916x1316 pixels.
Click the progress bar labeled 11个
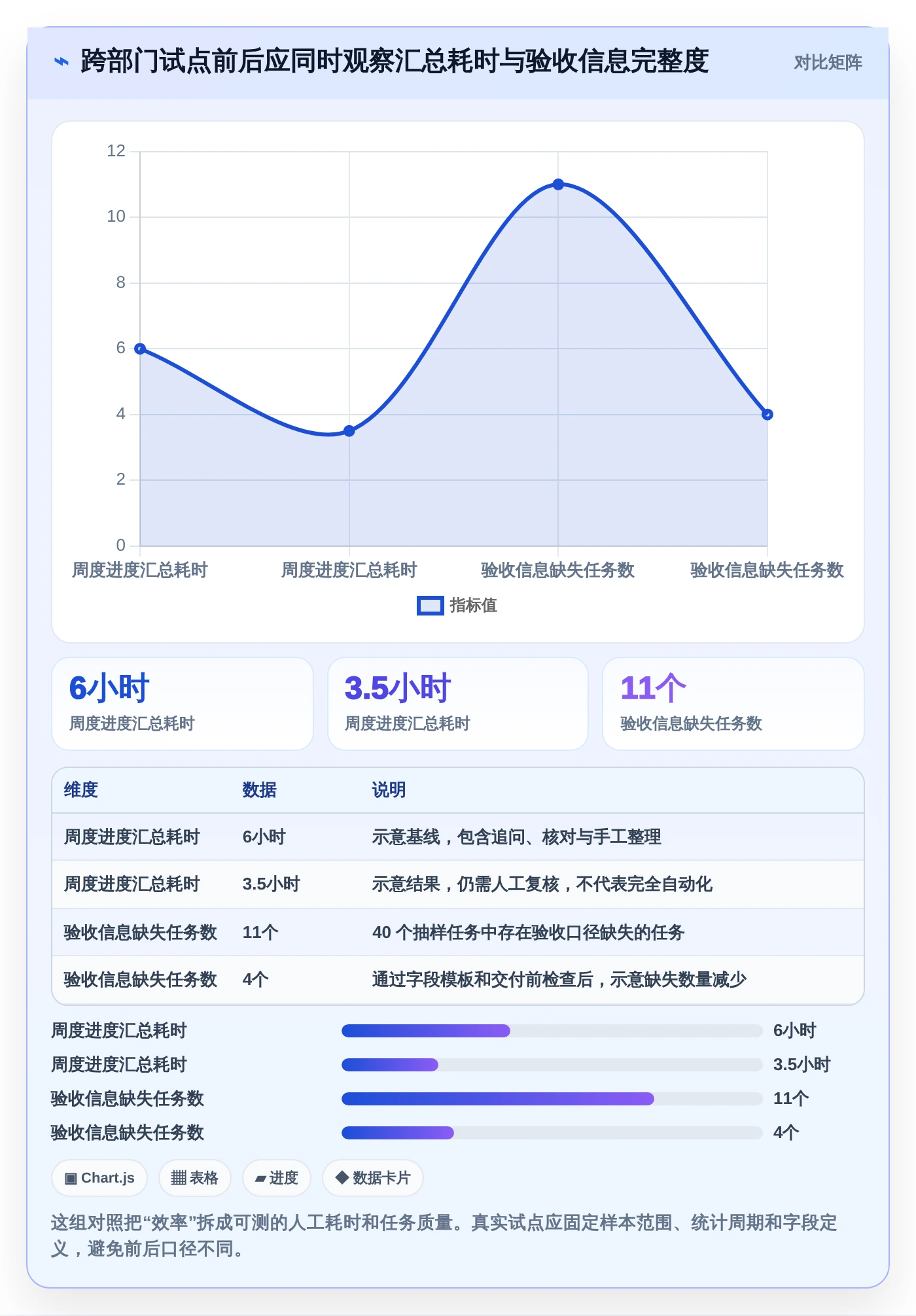tap(552, 1099)
